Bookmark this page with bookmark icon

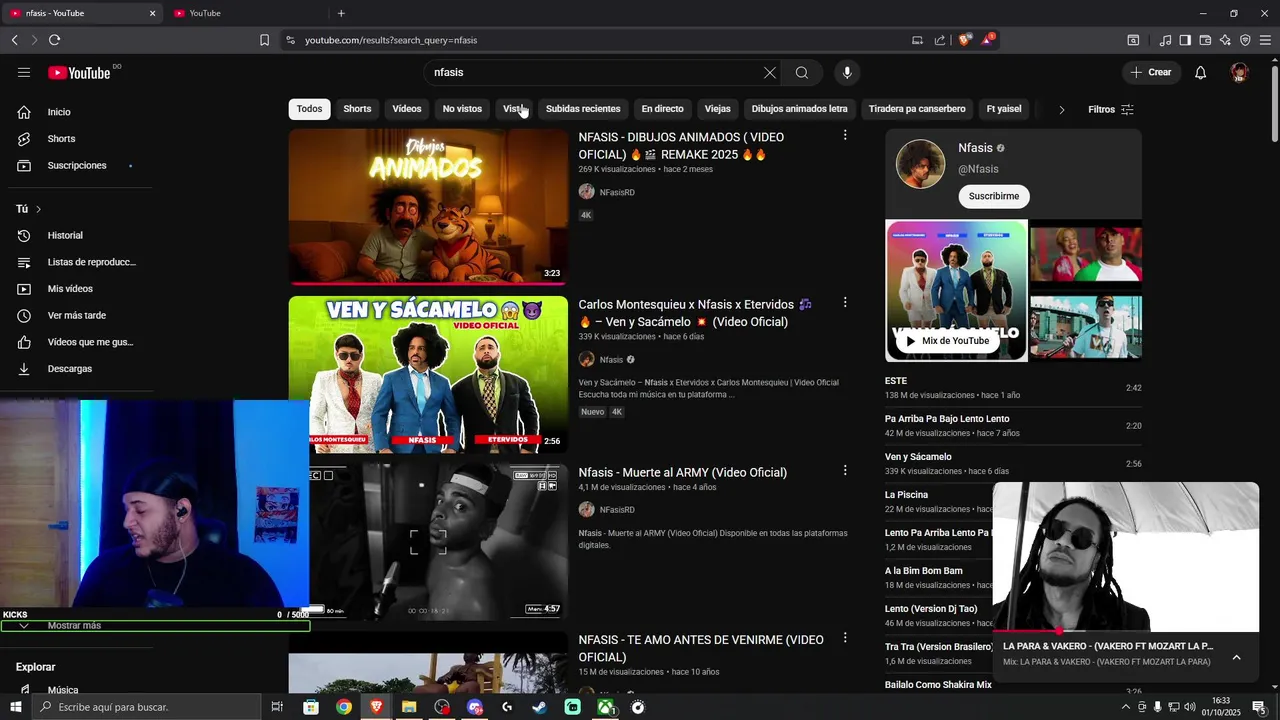coord(264,40)
